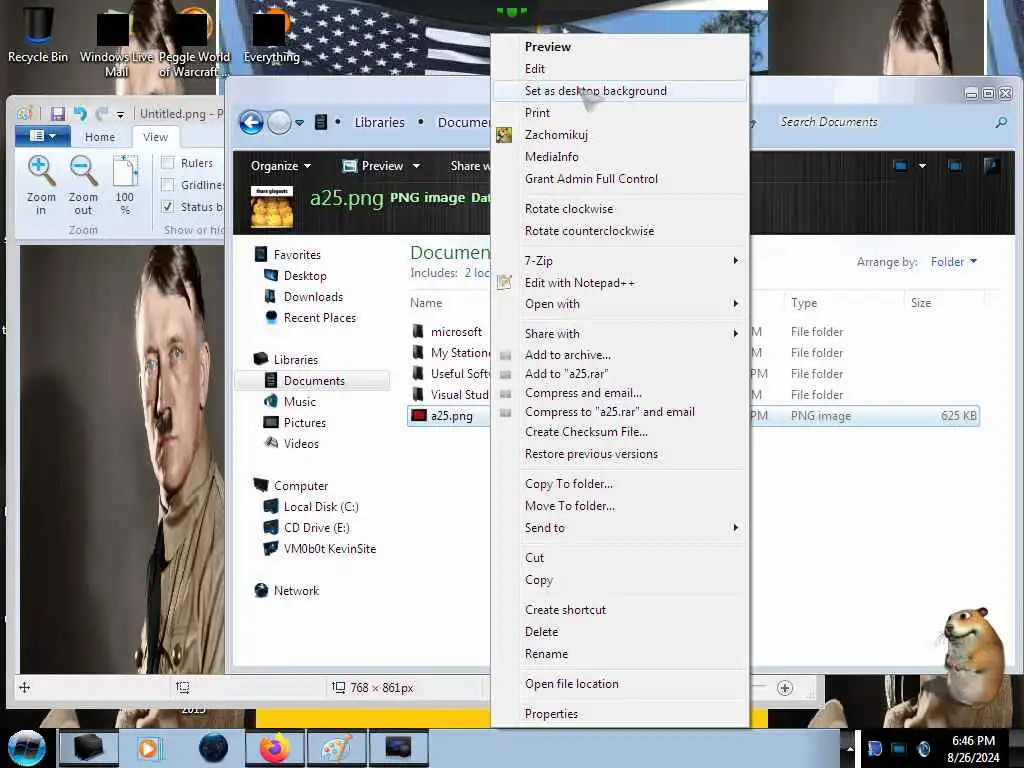Select Documents library in navigation pane
Screen dimensions: 1024x768
click(x=314, y=380)
